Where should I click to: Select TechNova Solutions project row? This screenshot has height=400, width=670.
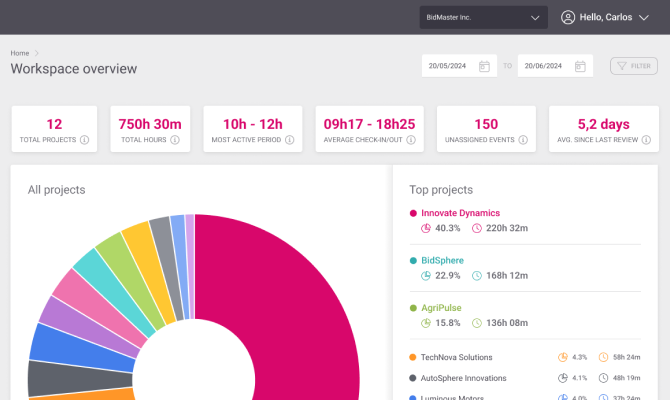(x=525, y=357)
